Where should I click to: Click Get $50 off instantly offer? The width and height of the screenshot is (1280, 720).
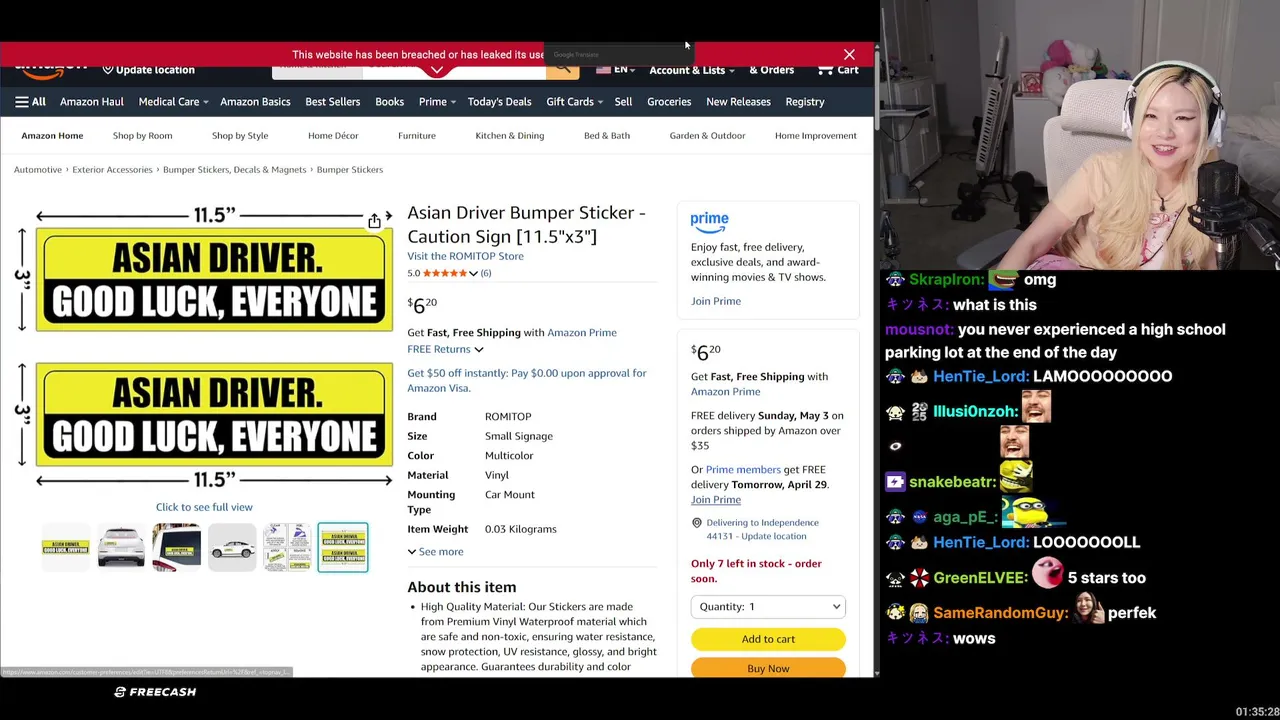pyautogui.click(x=527, y=380)
